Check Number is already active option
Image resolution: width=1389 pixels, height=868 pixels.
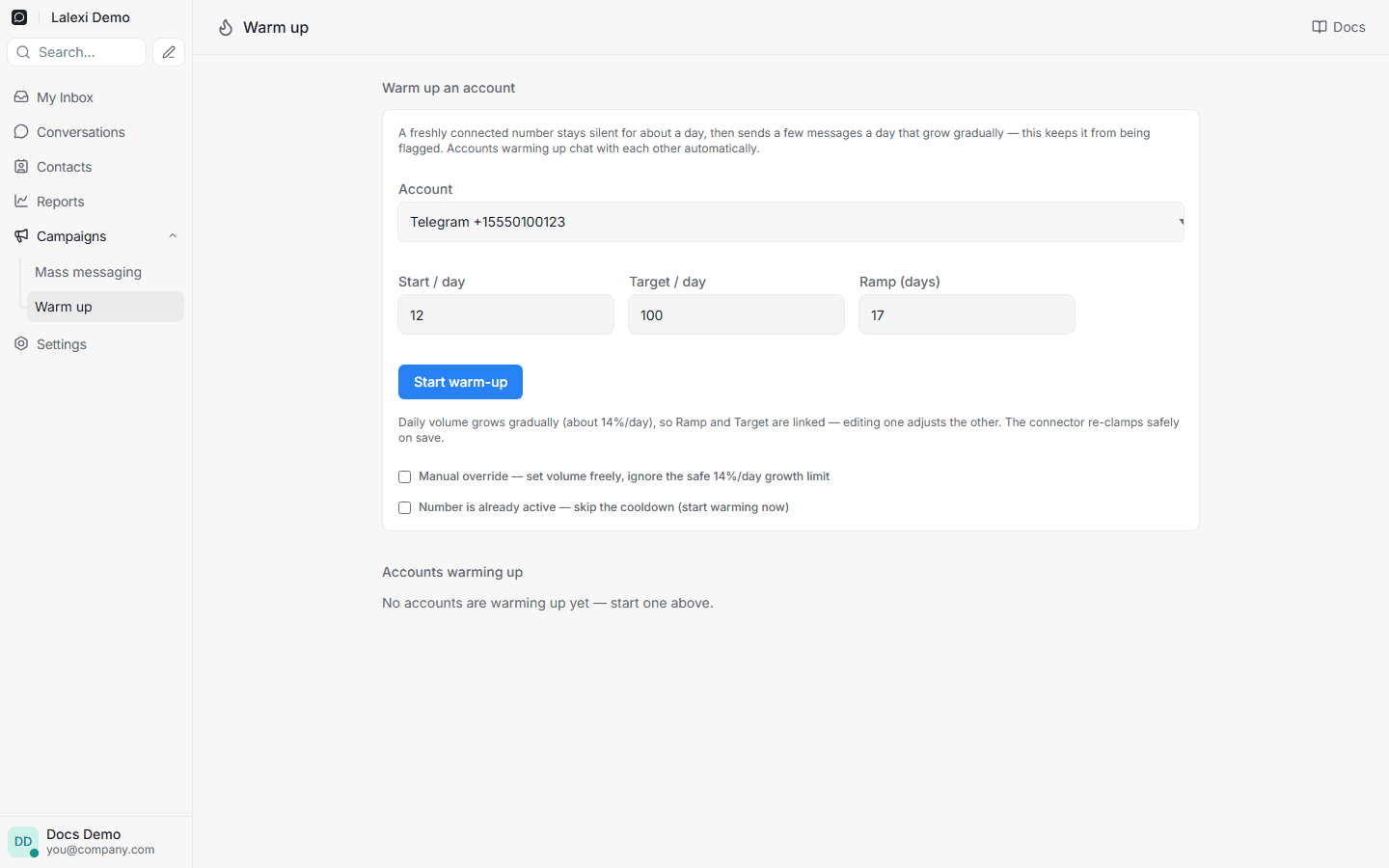click(405, 507)
